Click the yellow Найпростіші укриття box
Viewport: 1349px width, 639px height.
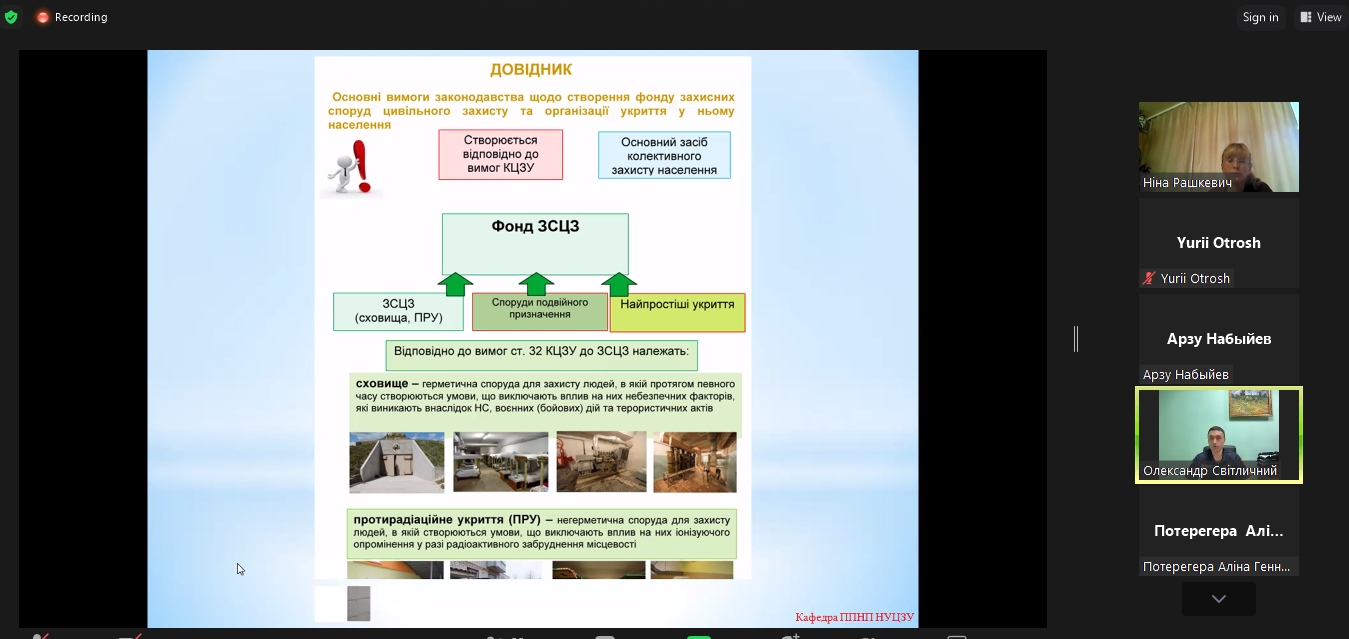tap(677, 312)
